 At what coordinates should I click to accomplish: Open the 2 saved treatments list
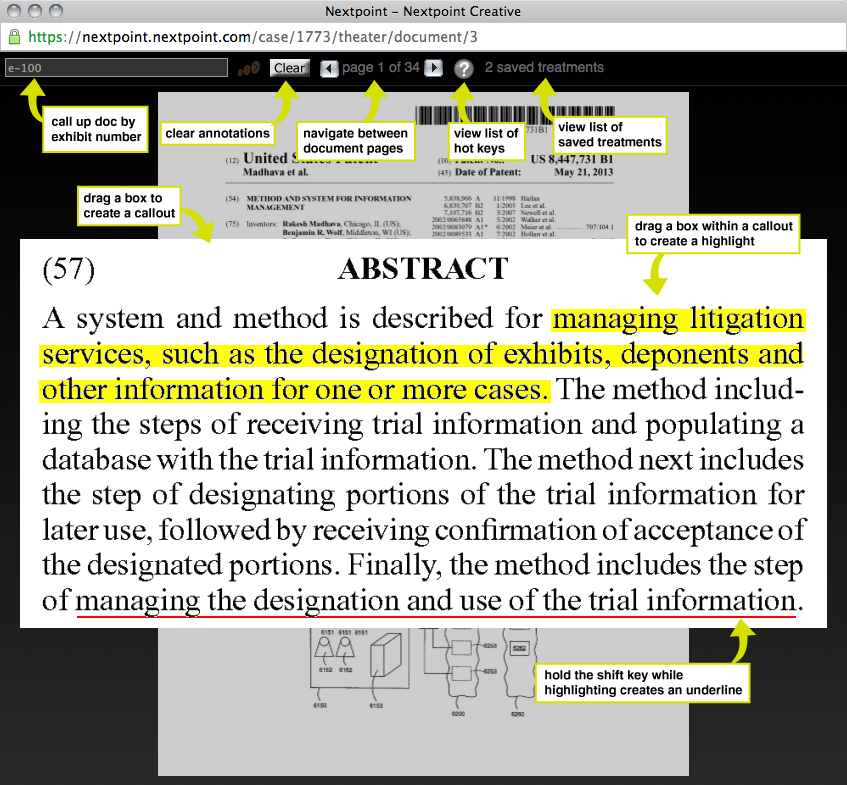tap(544, 68)
